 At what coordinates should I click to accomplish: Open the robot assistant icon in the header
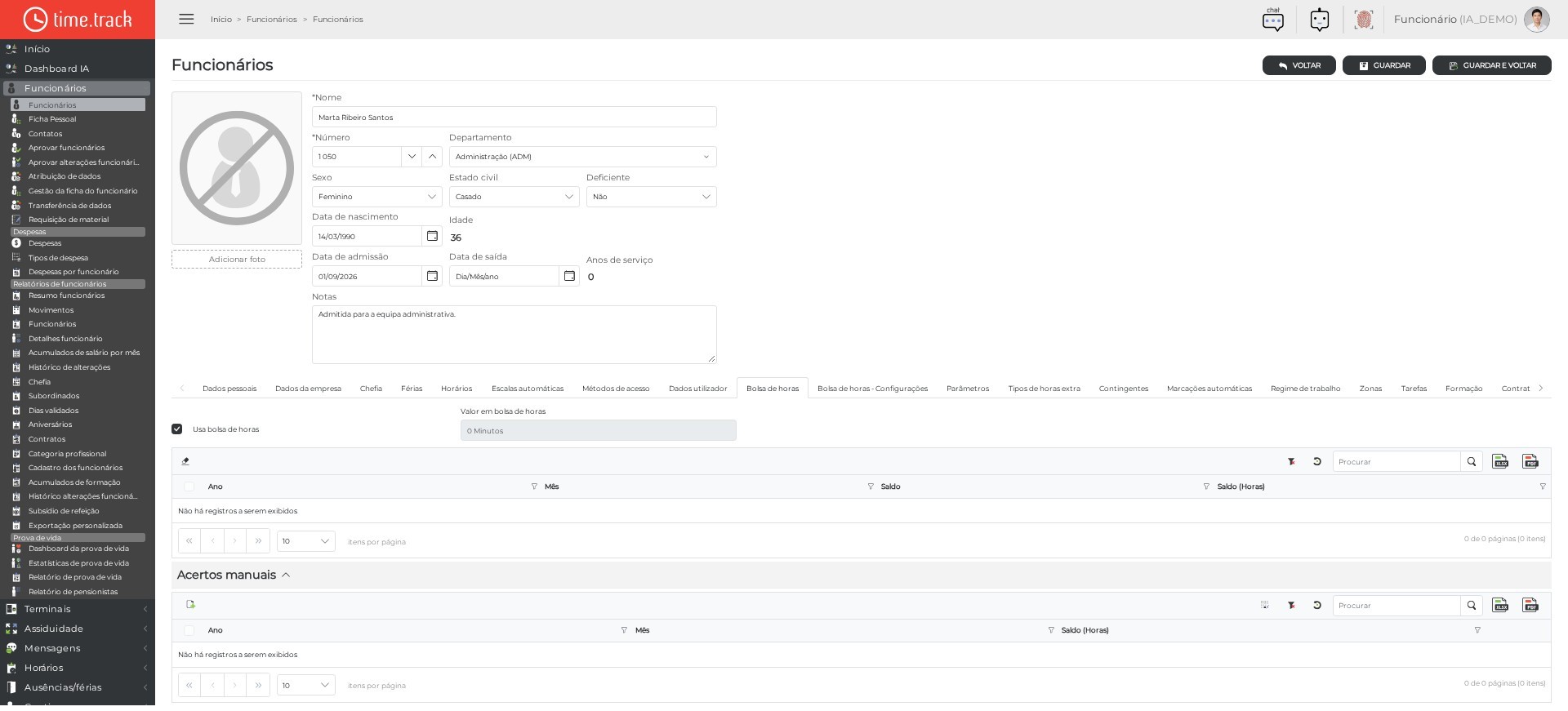click(1320, 20)
